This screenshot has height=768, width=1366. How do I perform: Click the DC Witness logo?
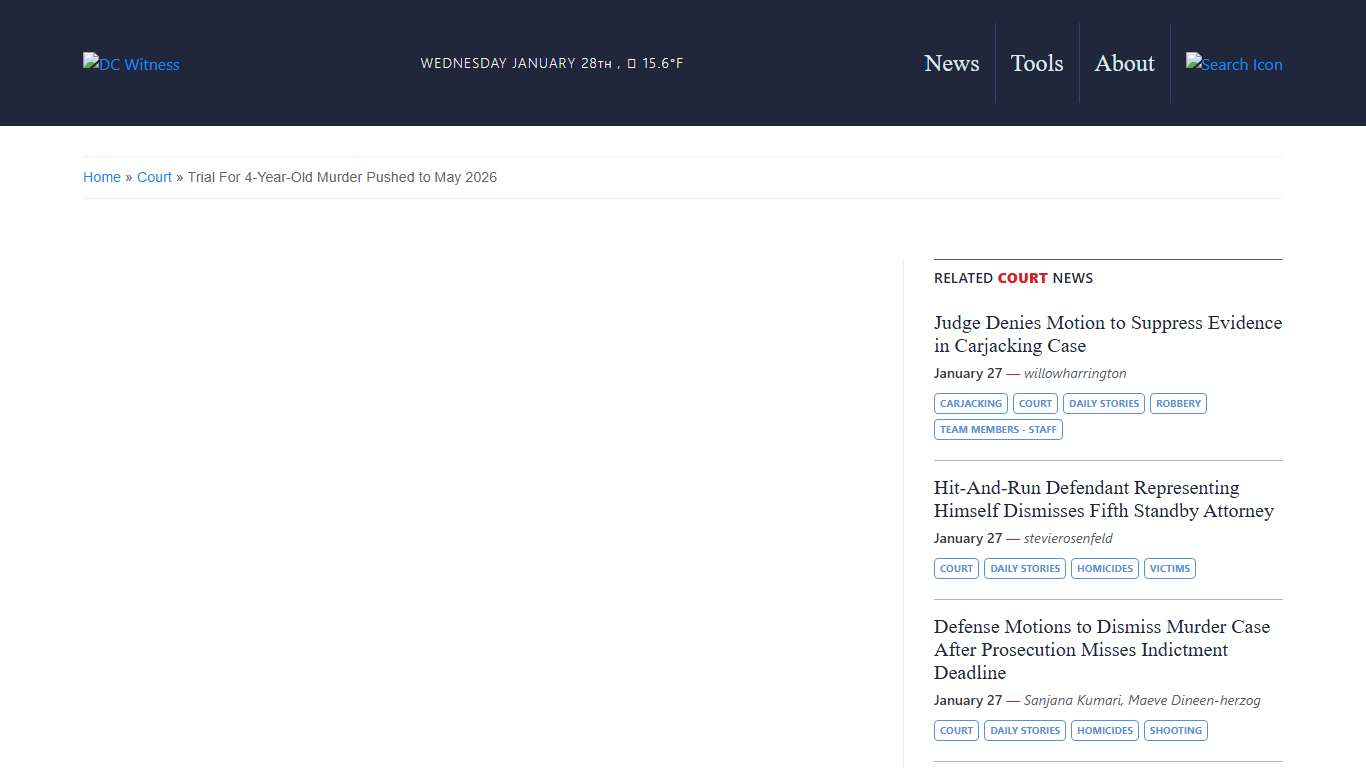click(131, 64)
